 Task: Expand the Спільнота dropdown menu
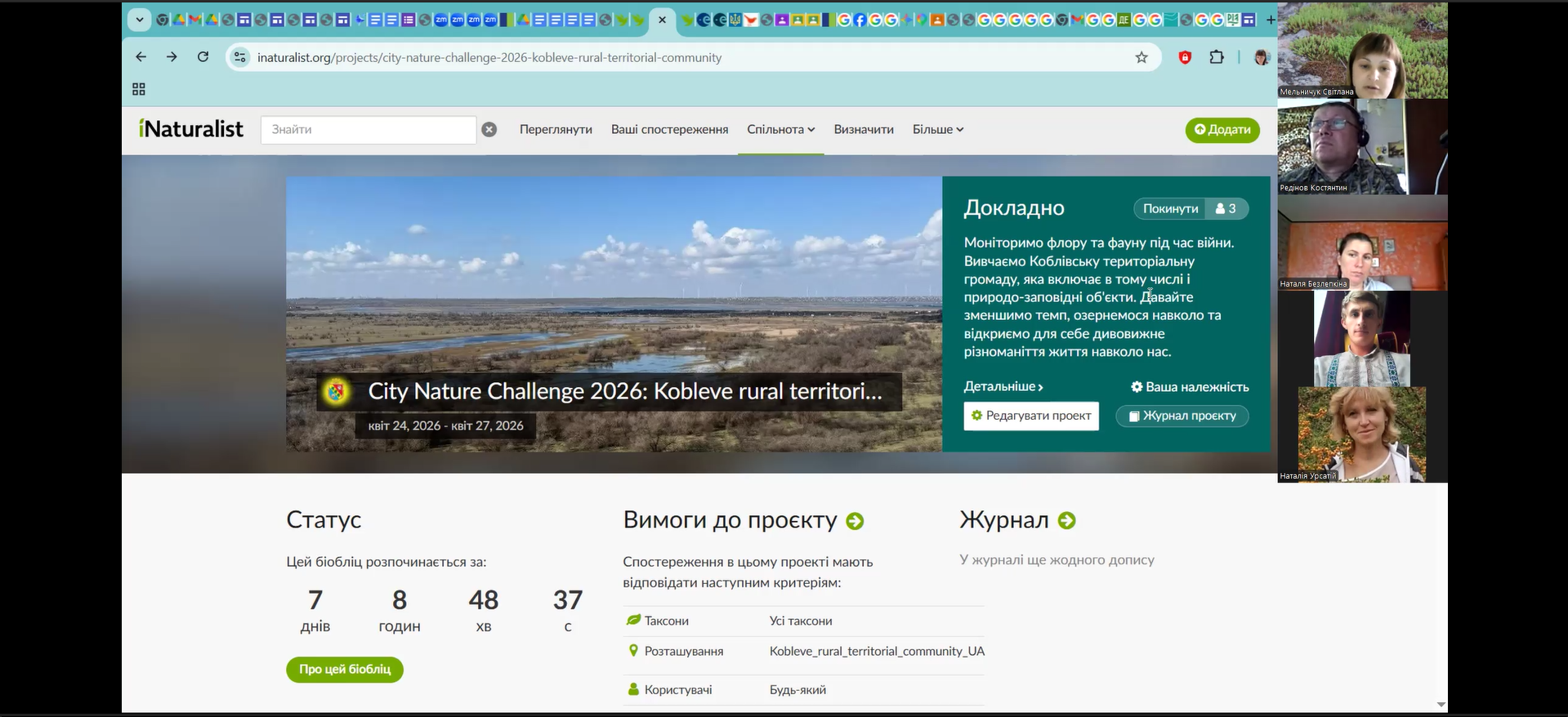[780, 130]
